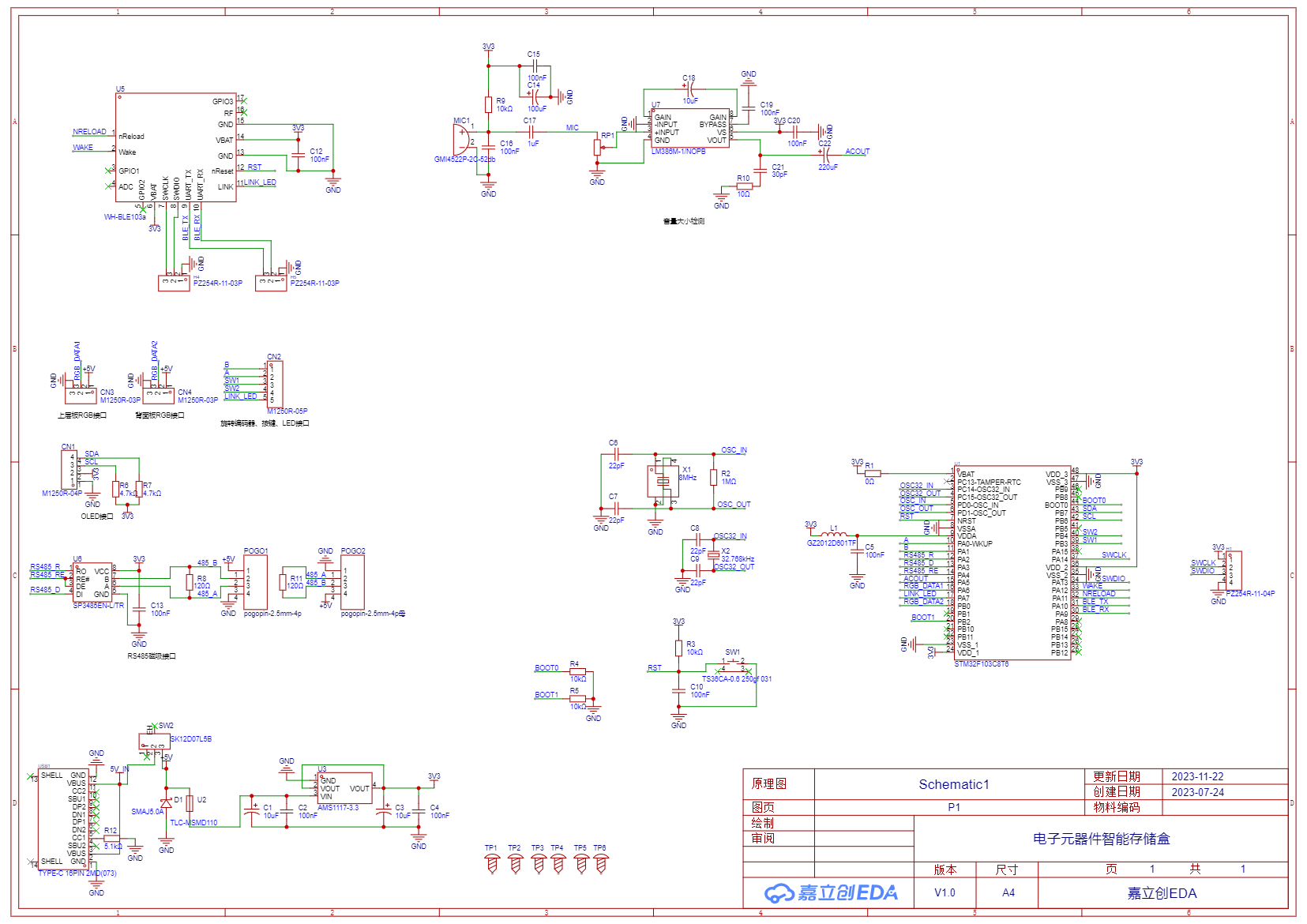Screen dimensions: 1307x924
Task: Click the L1 inductor symbol
Action: point(834,535)
